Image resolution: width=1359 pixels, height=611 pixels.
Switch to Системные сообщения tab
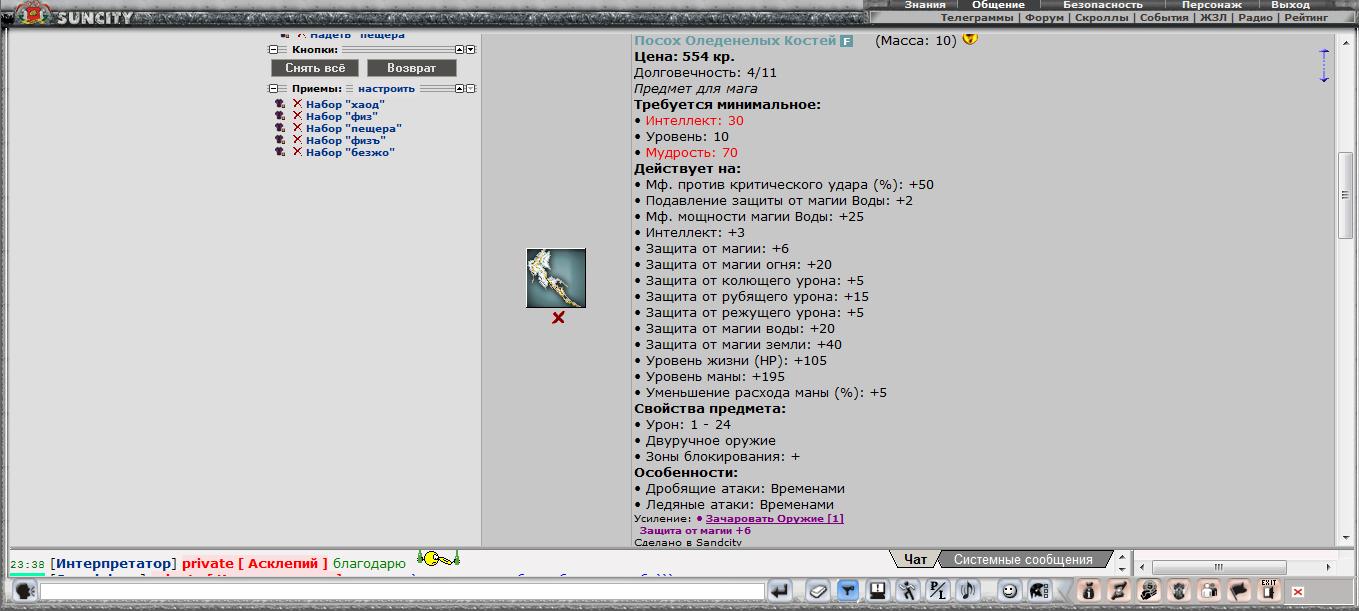[1023, 560]
